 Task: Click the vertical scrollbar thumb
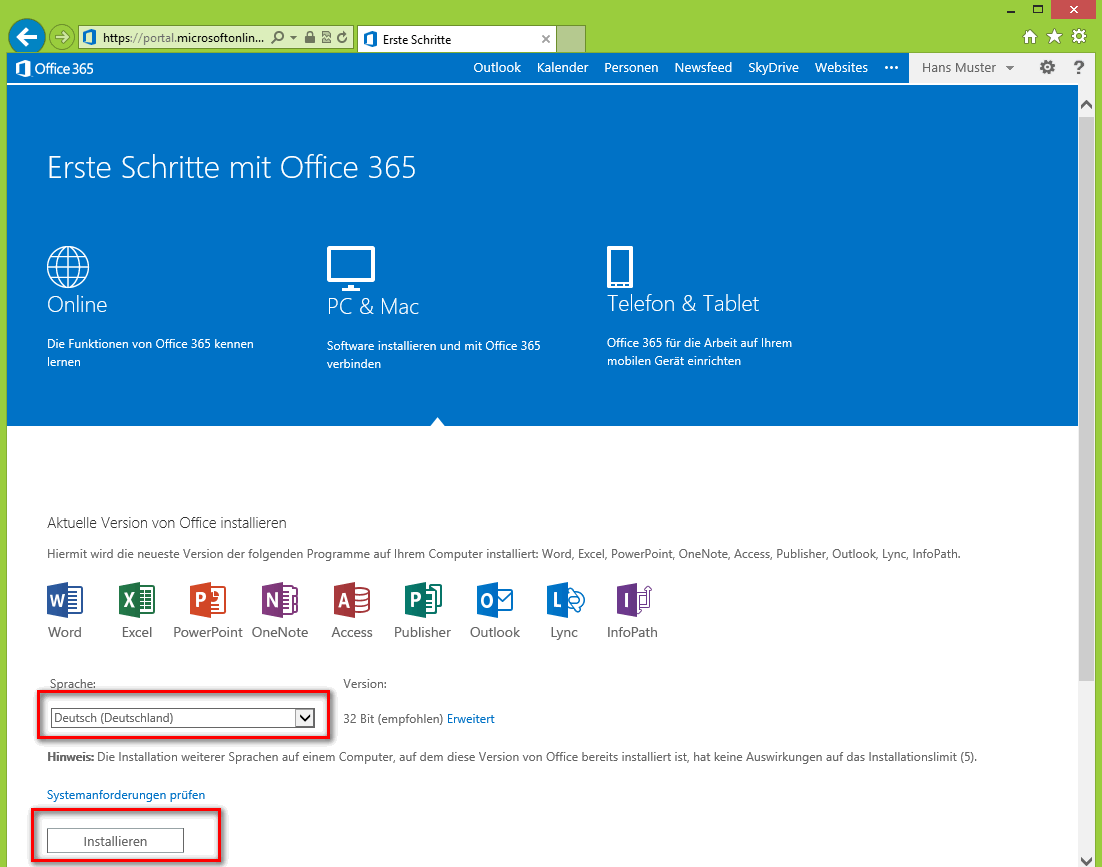(x=1086, y=398)
